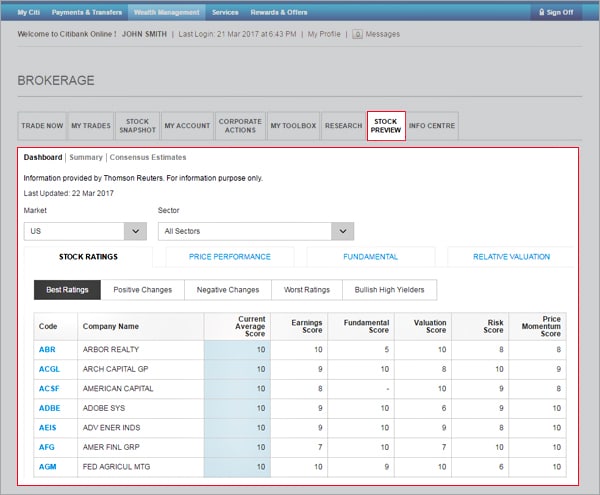This screenshot has width=600, height=495.
Task: Expand the Sector dropdown showing All Sectors
Action: pyautogui.click(x=256, y=231)
